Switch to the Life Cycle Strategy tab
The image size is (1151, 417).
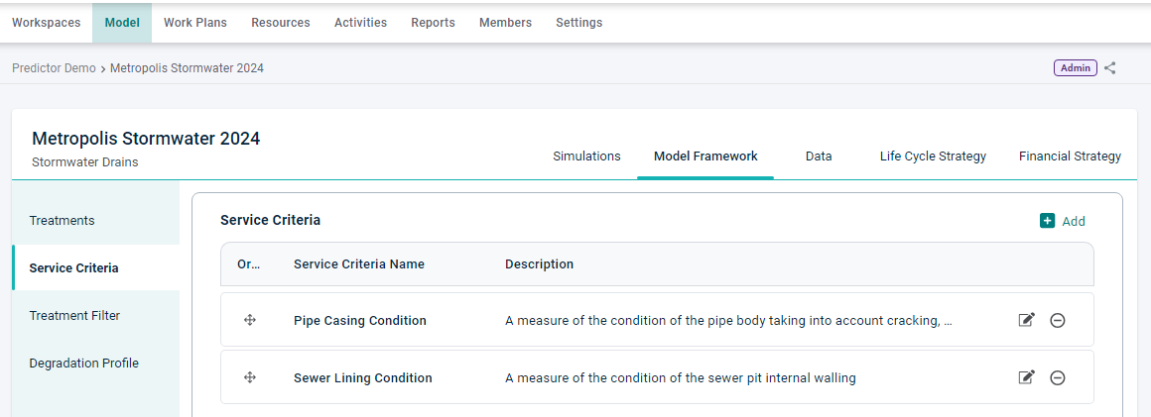click(932, 156)
